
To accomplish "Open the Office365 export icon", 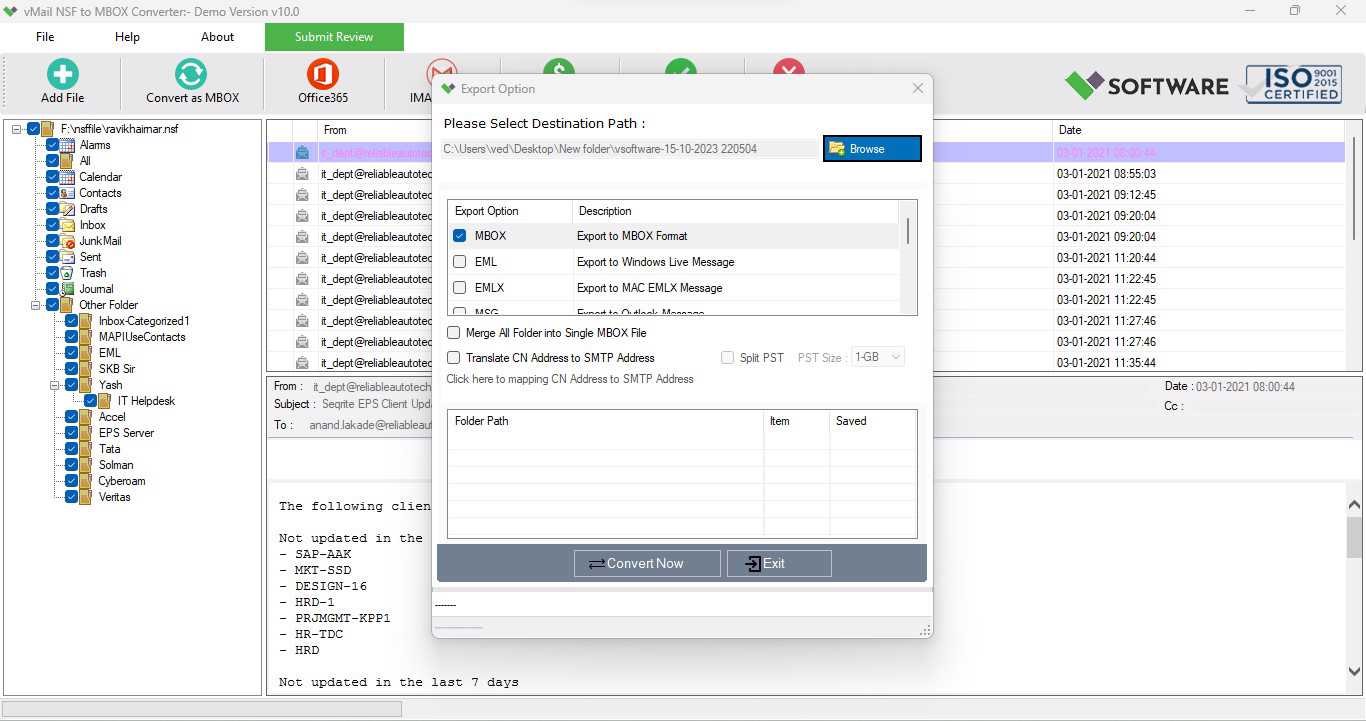I will [322, 74].
